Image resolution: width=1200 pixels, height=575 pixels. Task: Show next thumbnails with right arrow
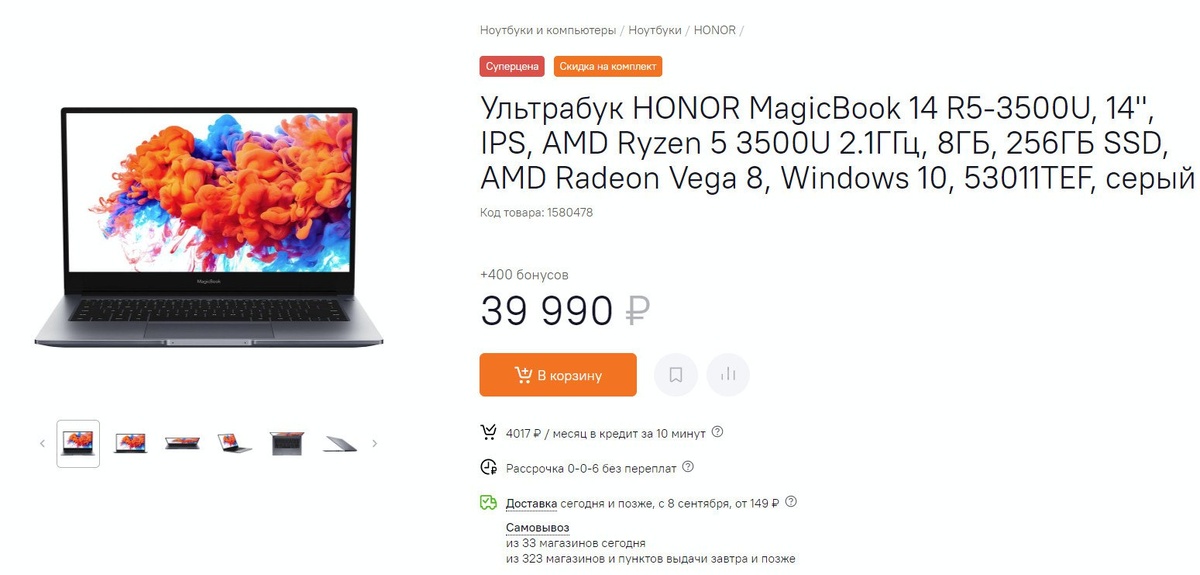pyautogui.click(x=375, y=443)
